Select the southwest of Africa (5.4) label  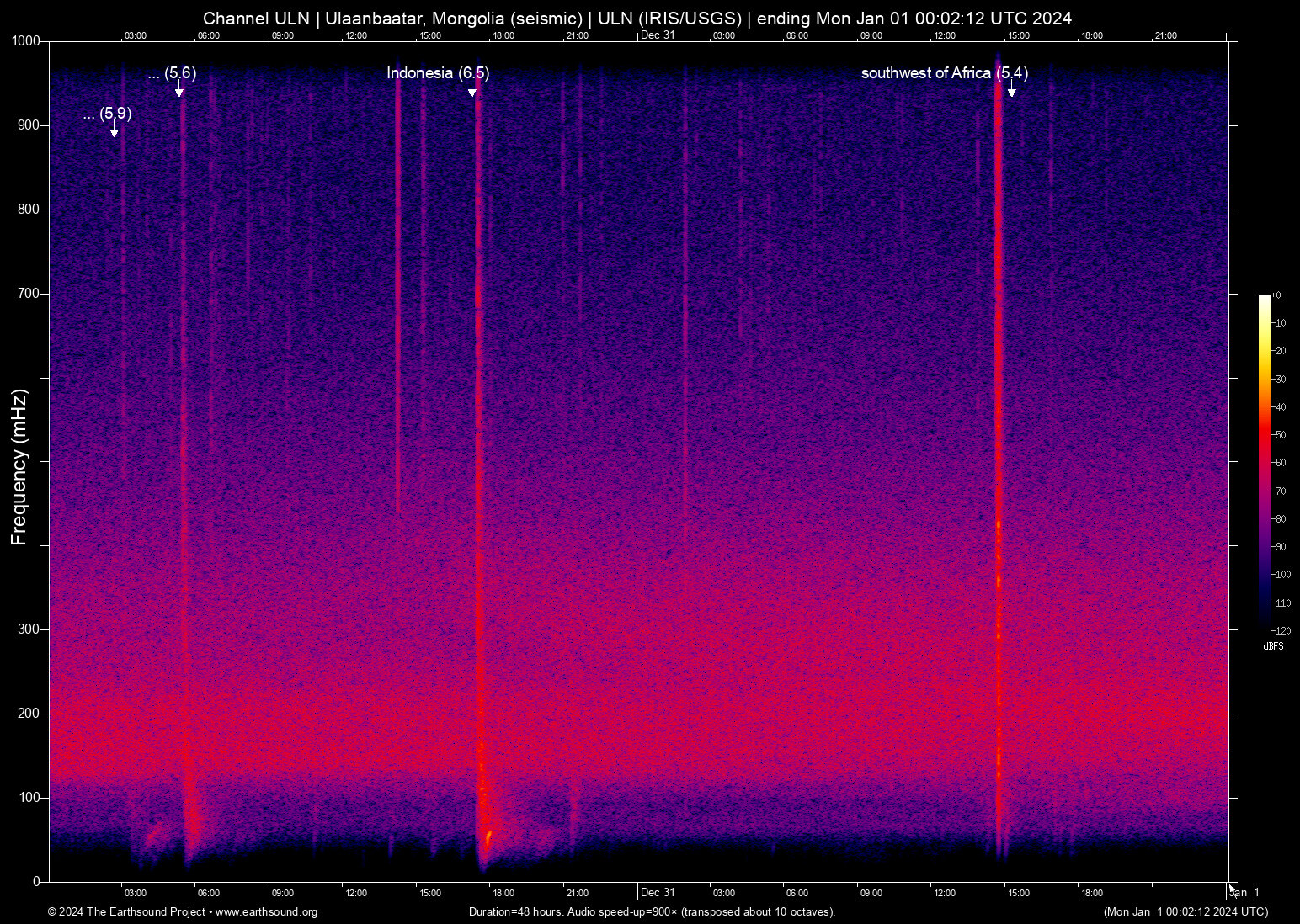[x=944, y=74]
